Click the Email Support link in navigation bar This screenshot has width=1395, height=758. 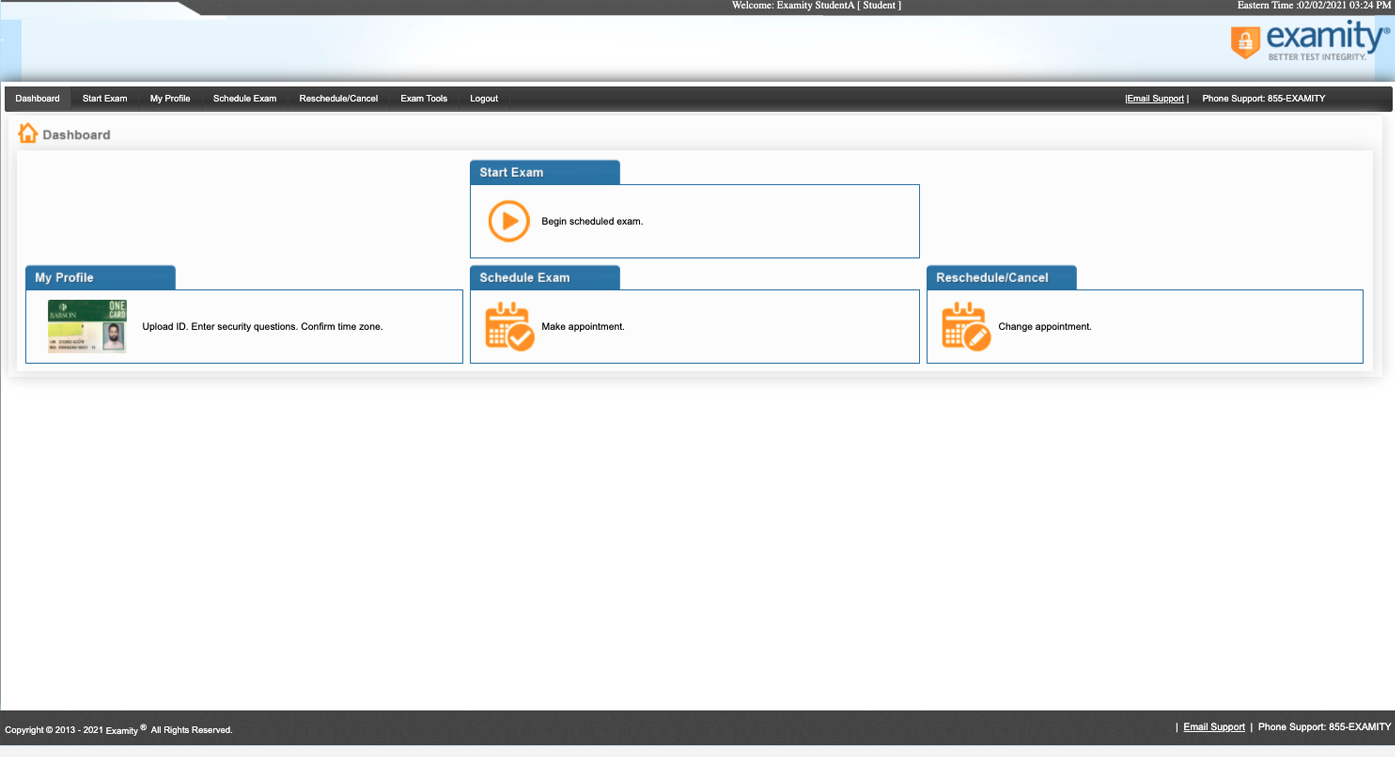click(1156, 99)
